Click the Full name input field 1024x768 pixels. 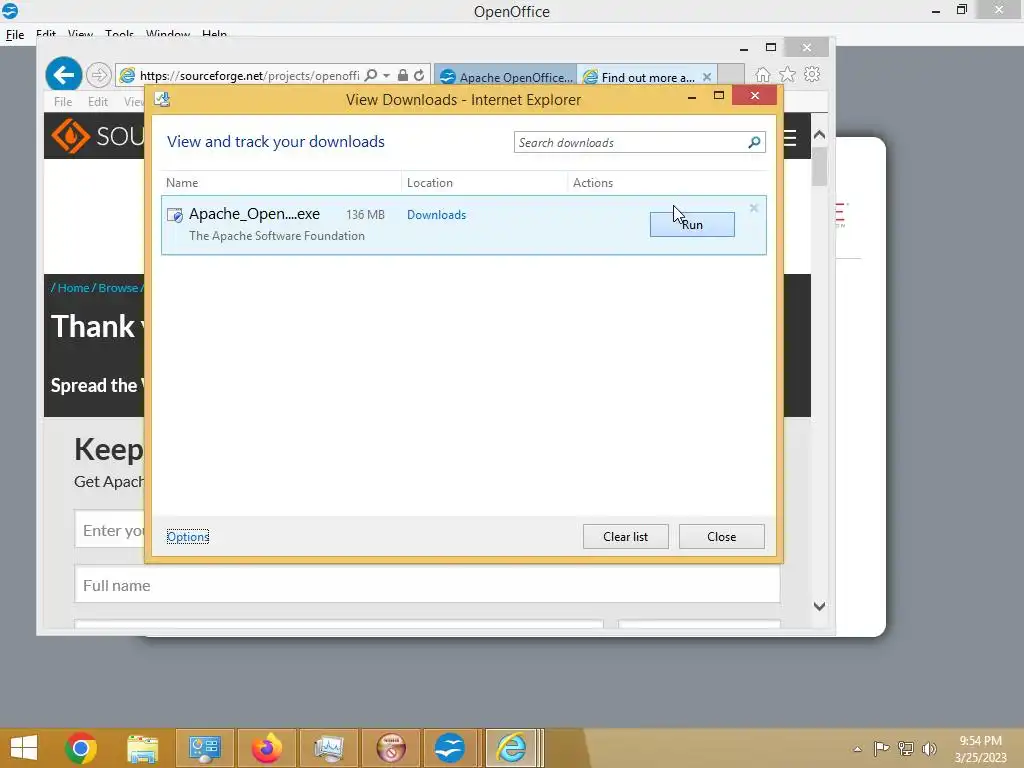point(427,585)
